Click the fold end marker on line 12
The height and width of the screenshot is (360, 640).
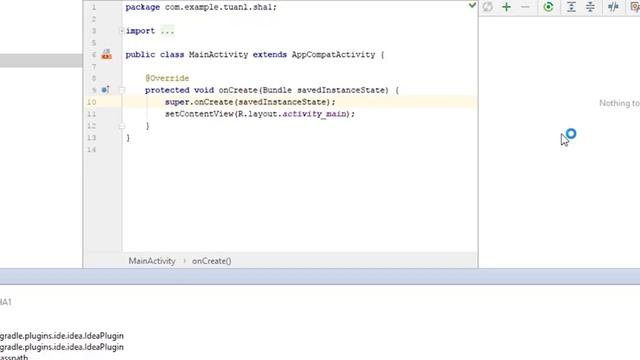tap(122, 126)
